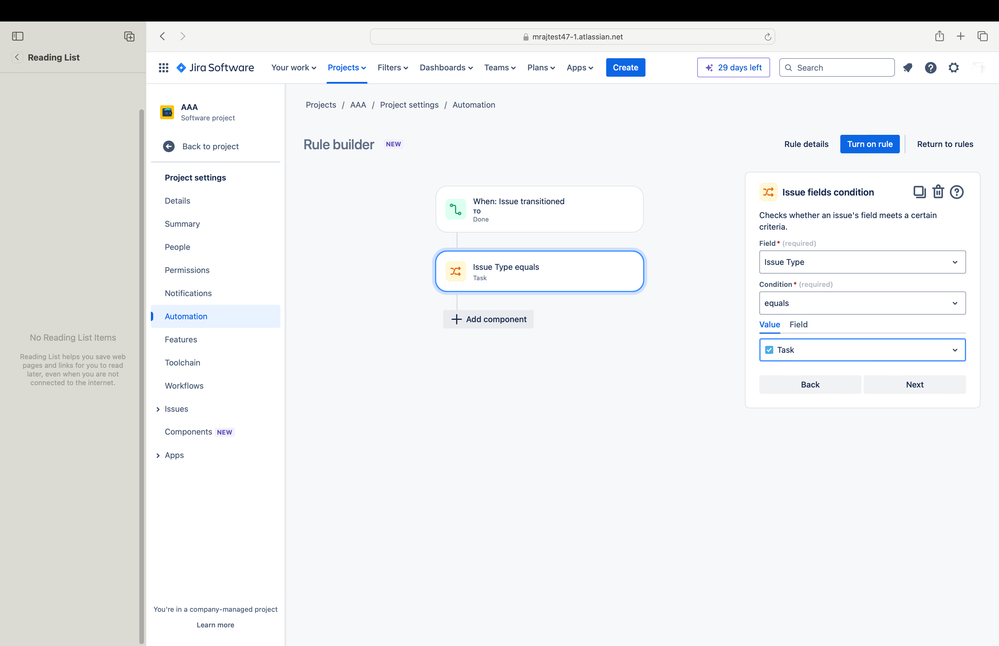The width and height of the screenshot is (999, 646).
Task: Click Learn more link at sidebar bottom
Action: point(215,625)
